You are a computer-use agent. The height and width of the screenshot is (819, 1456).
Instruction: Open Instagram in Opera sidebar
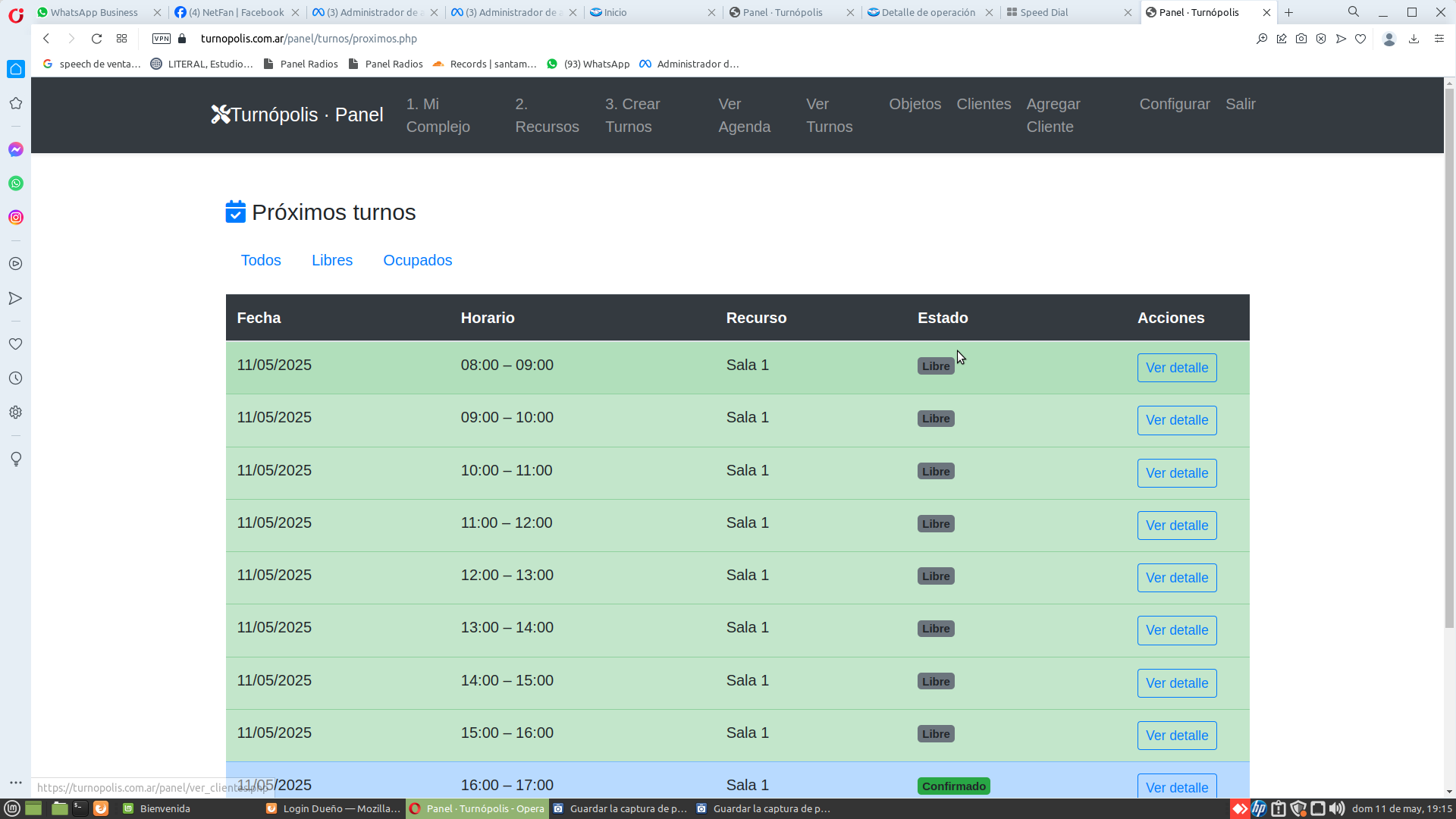pyautogui.click(x=16, y=218)
